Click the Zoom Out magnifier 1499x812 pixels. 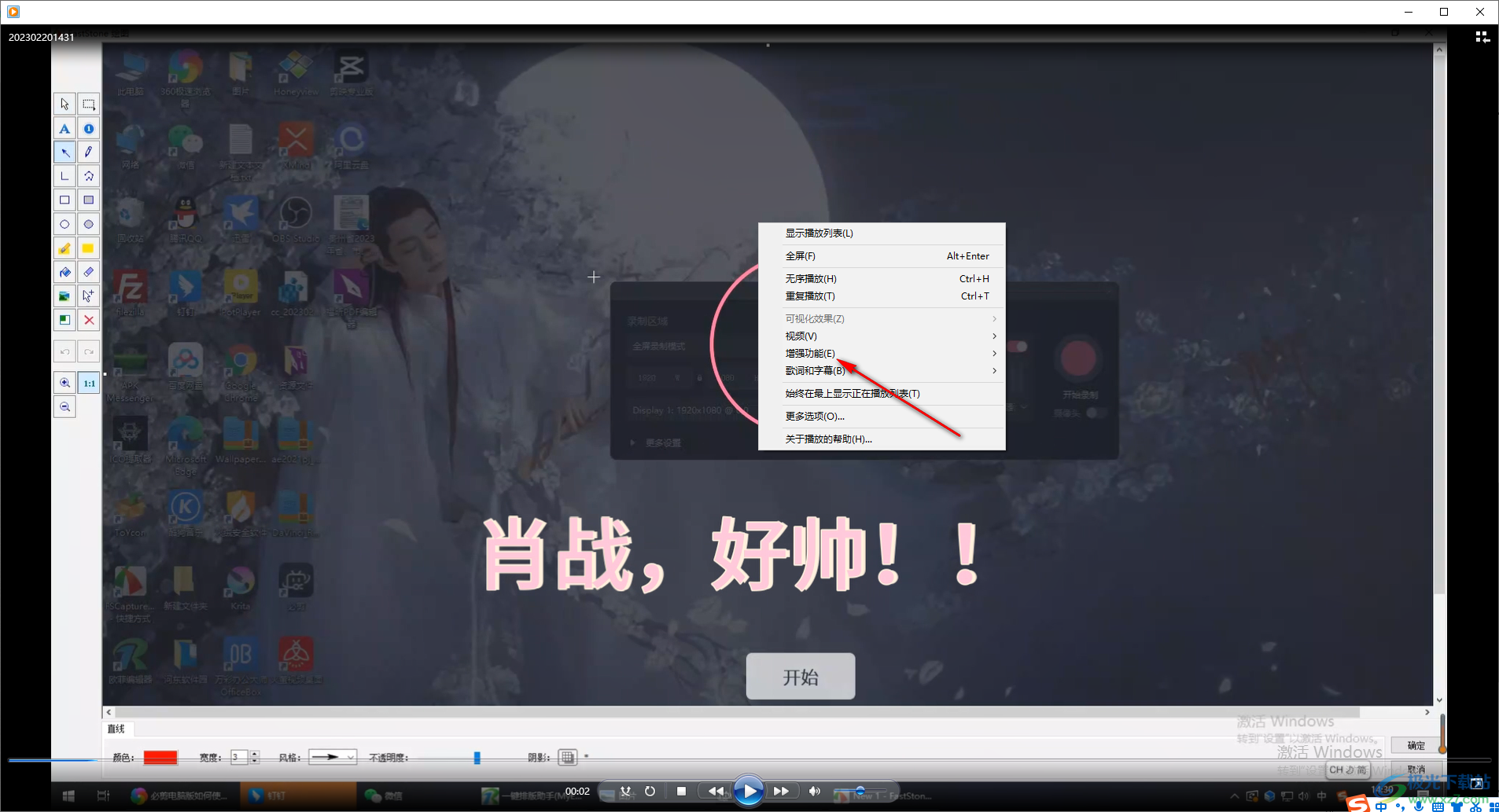coord(64,406)
